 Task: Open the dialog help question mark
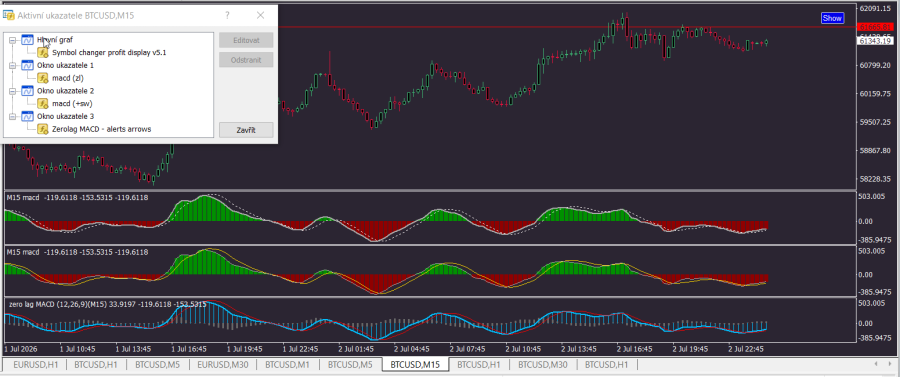pyautogui.click(x=228, y=15)
